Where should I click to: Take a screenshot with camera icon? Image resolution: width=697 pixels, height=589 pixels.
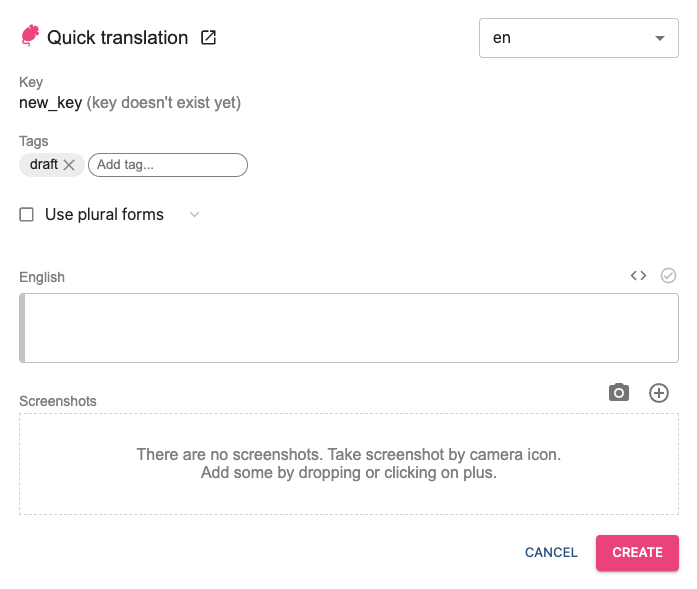[619, 393]
